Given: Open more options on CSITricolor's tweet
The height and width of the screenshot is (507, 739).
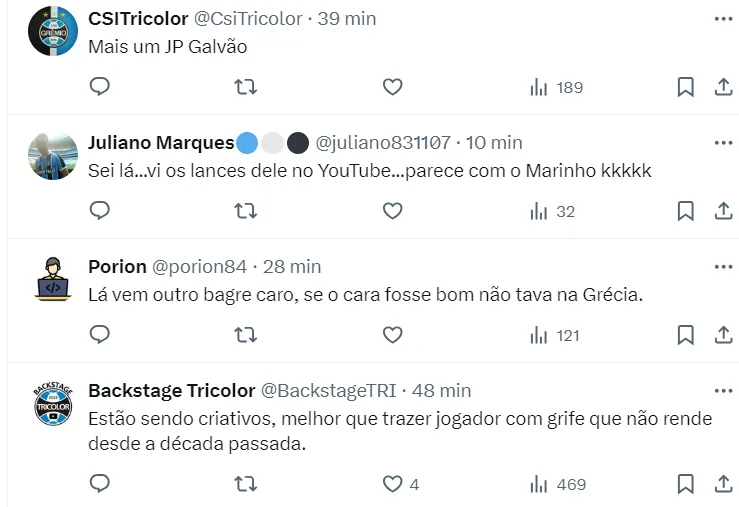Looking at the screenshot, I should [x=723, y=19].
